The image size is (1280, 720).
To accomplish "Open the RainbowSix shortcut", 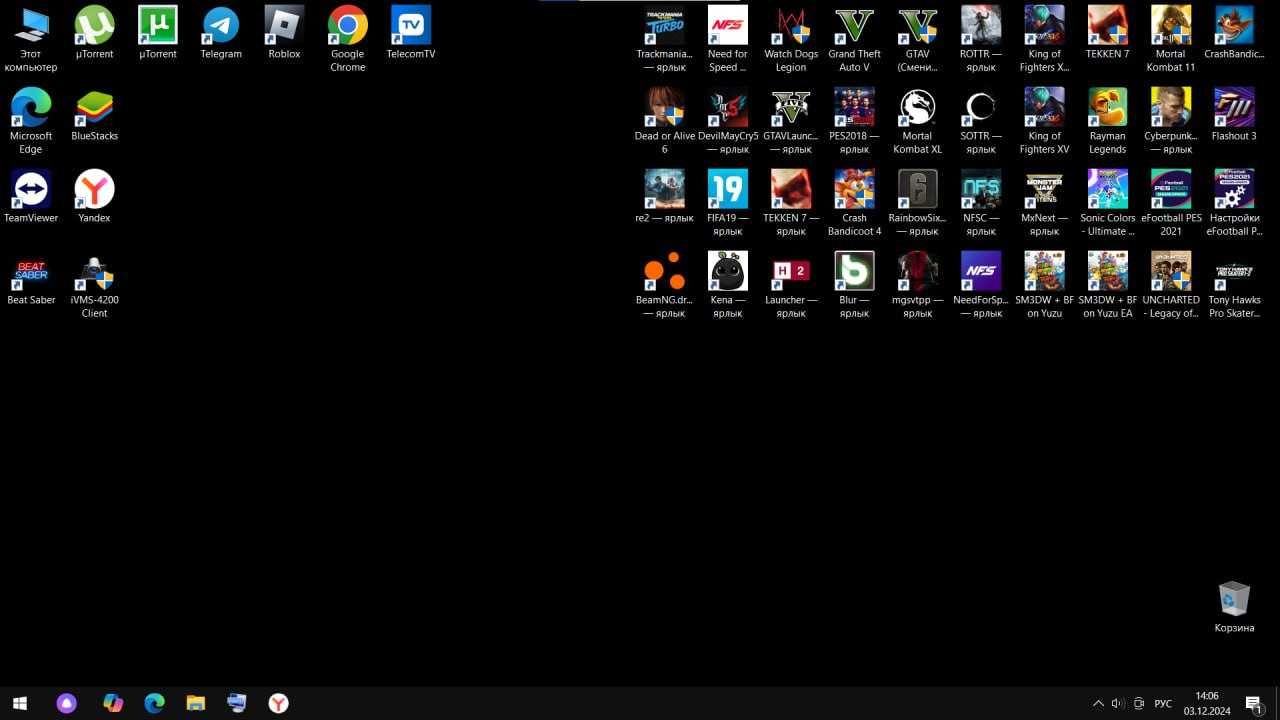I will click(918, 204).
